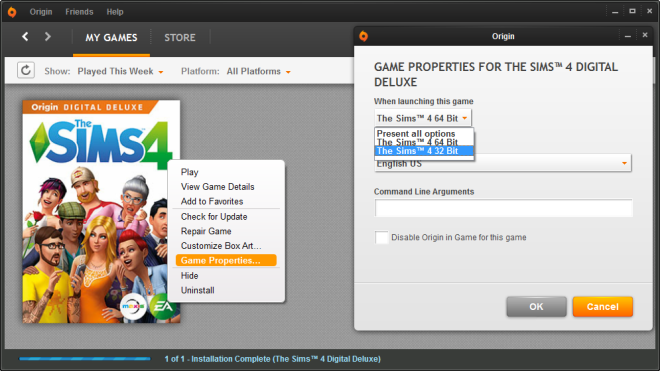Click the Origin logo in the dialog title bar

pos(364,36)
